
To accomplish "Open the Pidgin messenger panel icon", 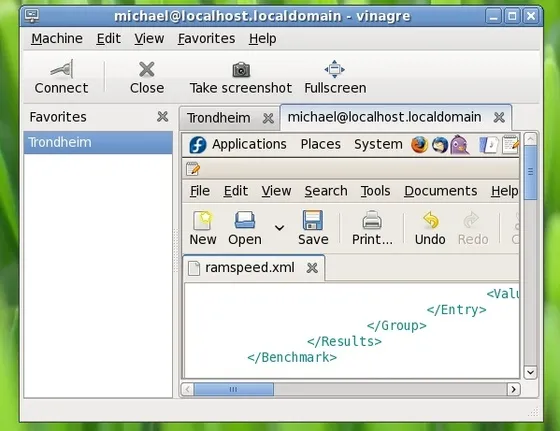I will click(459, 145).
